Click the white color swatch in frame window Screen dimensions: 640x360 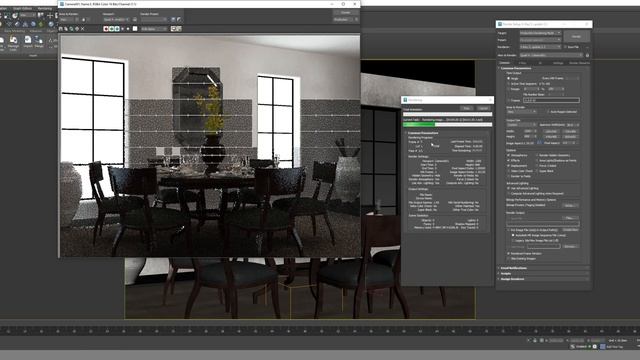click(x=135, y=29)
